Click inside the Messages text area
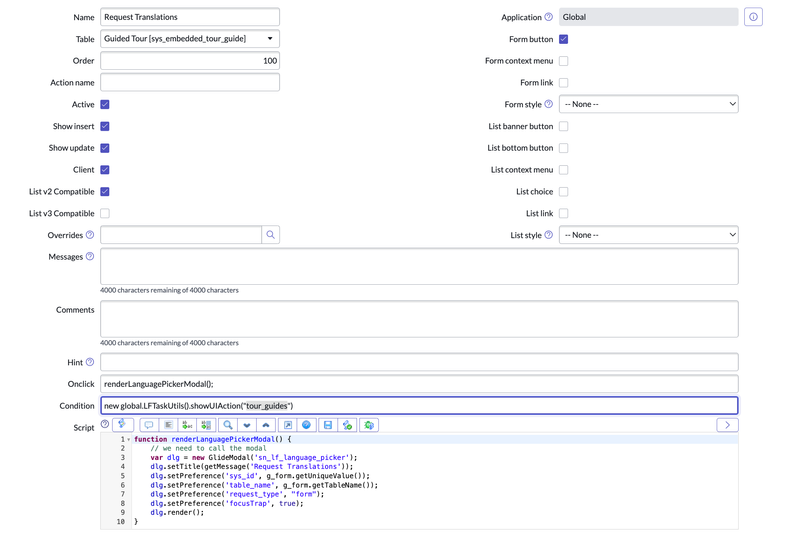This screenshot has width=792, height=540. point(419,266)
